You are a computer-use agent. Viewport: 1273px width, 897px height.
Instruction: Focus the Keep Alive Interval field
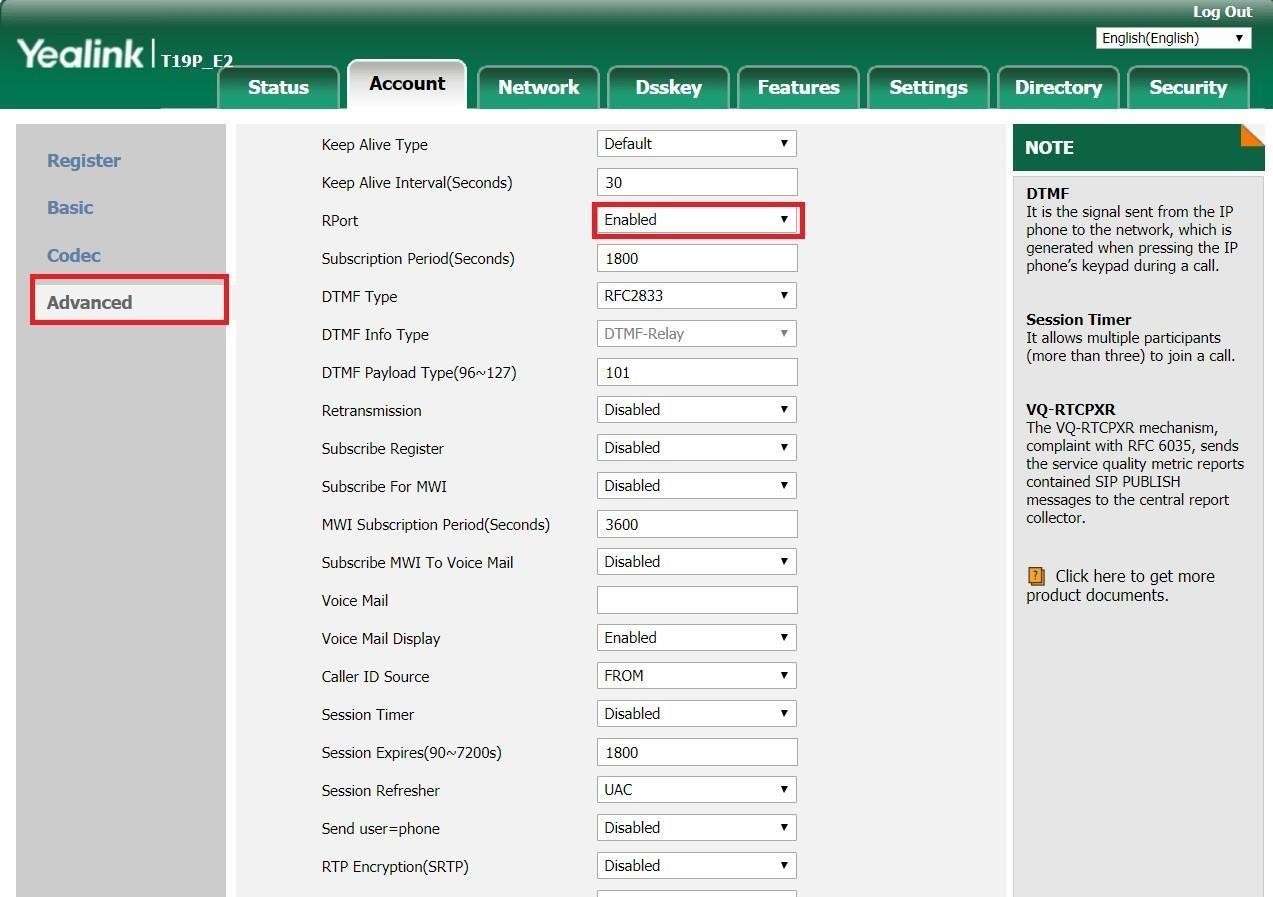[x=697, y=182]
